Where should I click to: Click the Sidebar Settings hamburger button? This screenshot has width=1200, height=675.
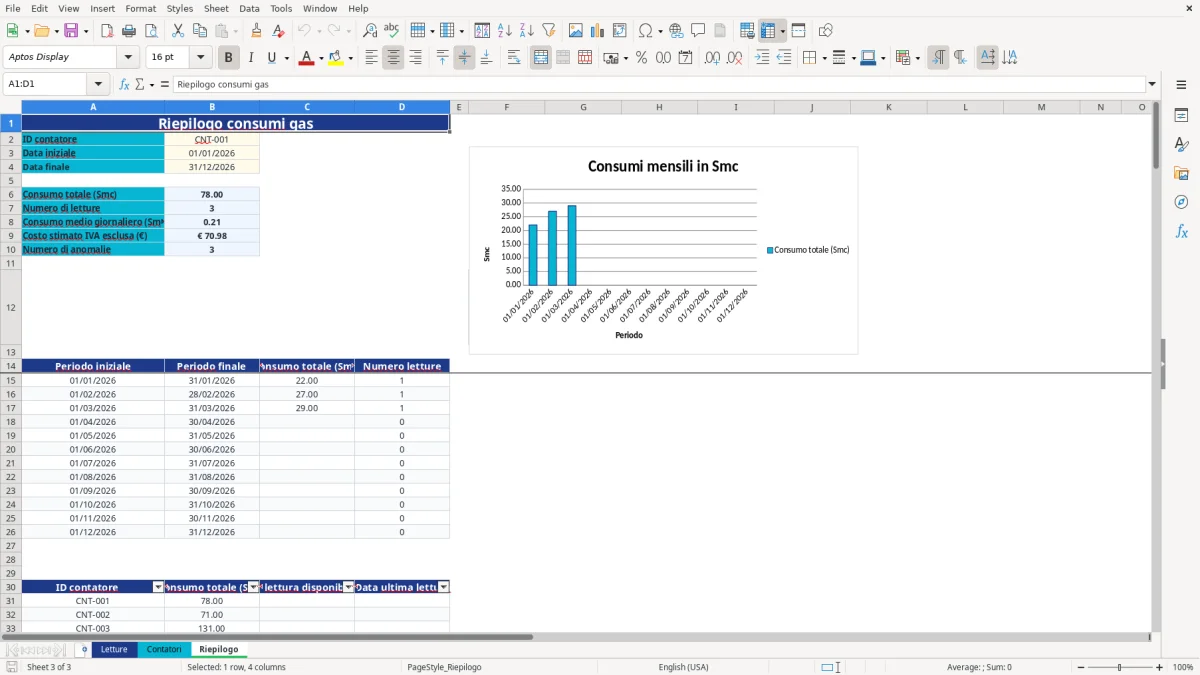1181,84
